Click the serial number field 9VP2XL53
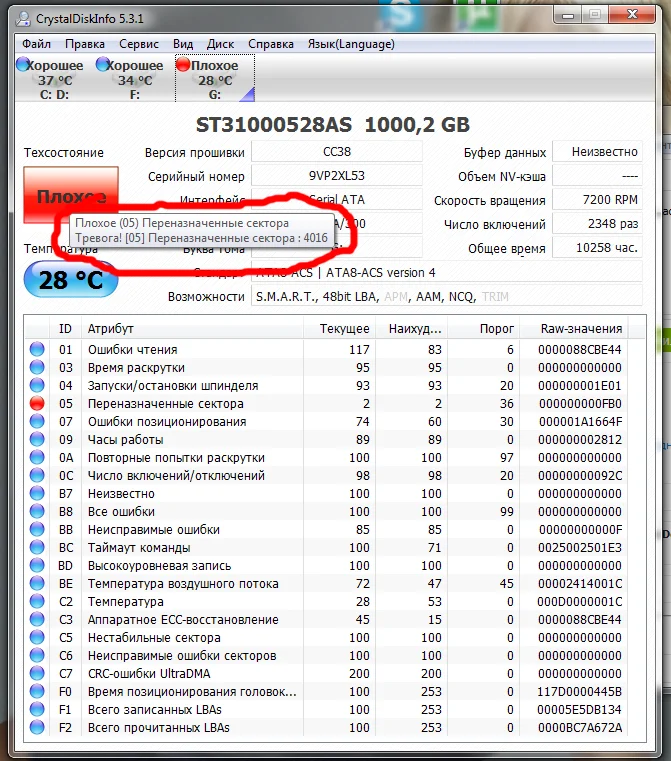Viewport: 671px width, 761px height. (337, 176)
